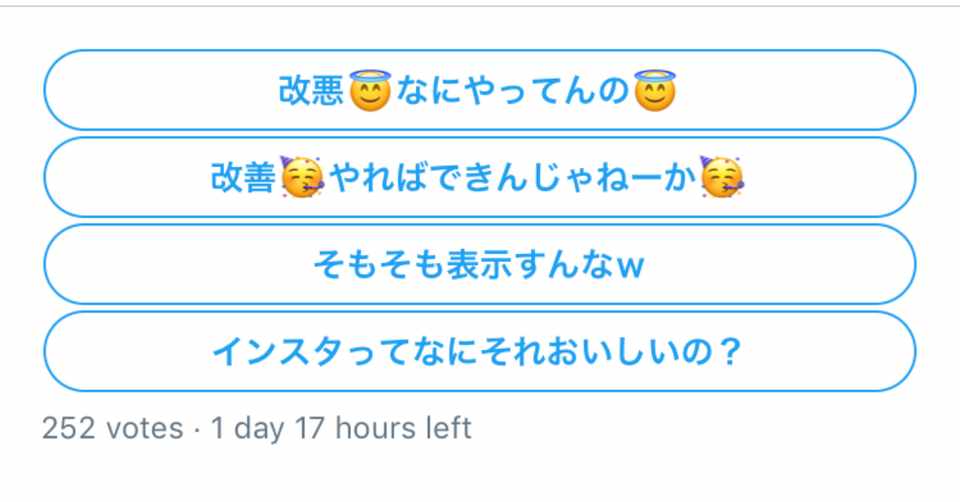Click the やればできんじゃねーか text in second choice
Image resolution: width=960 pixels, height=502 pixels.
(513, 178)
